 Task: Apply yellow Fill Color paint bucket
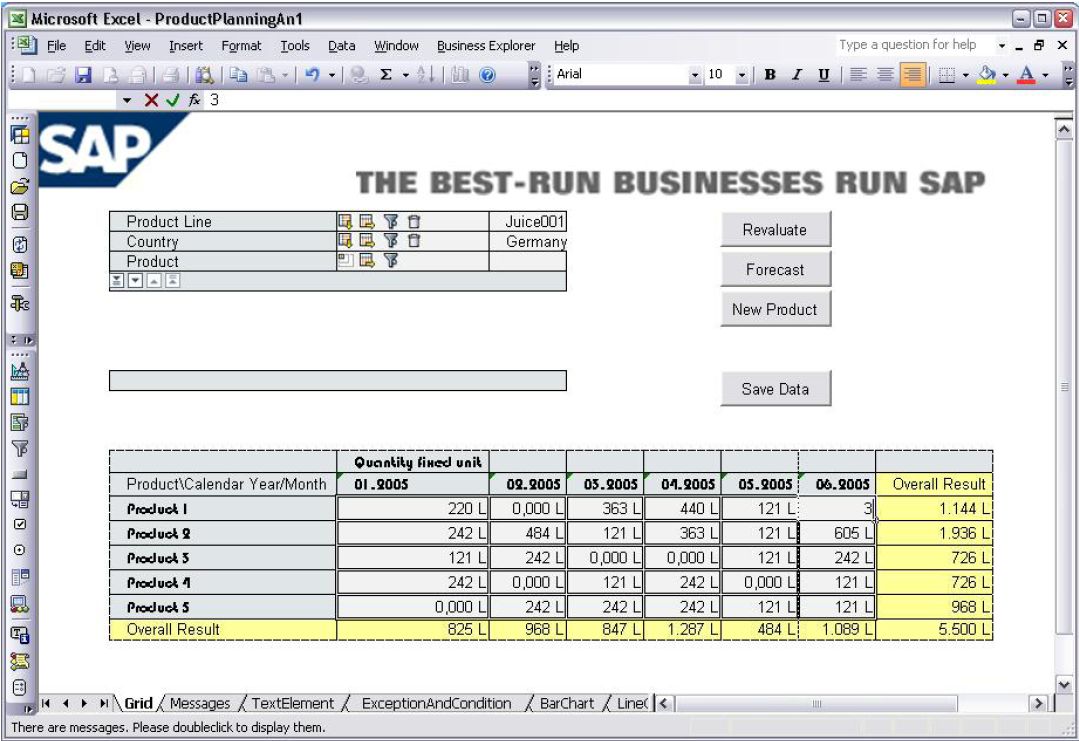tap(987, 74)
